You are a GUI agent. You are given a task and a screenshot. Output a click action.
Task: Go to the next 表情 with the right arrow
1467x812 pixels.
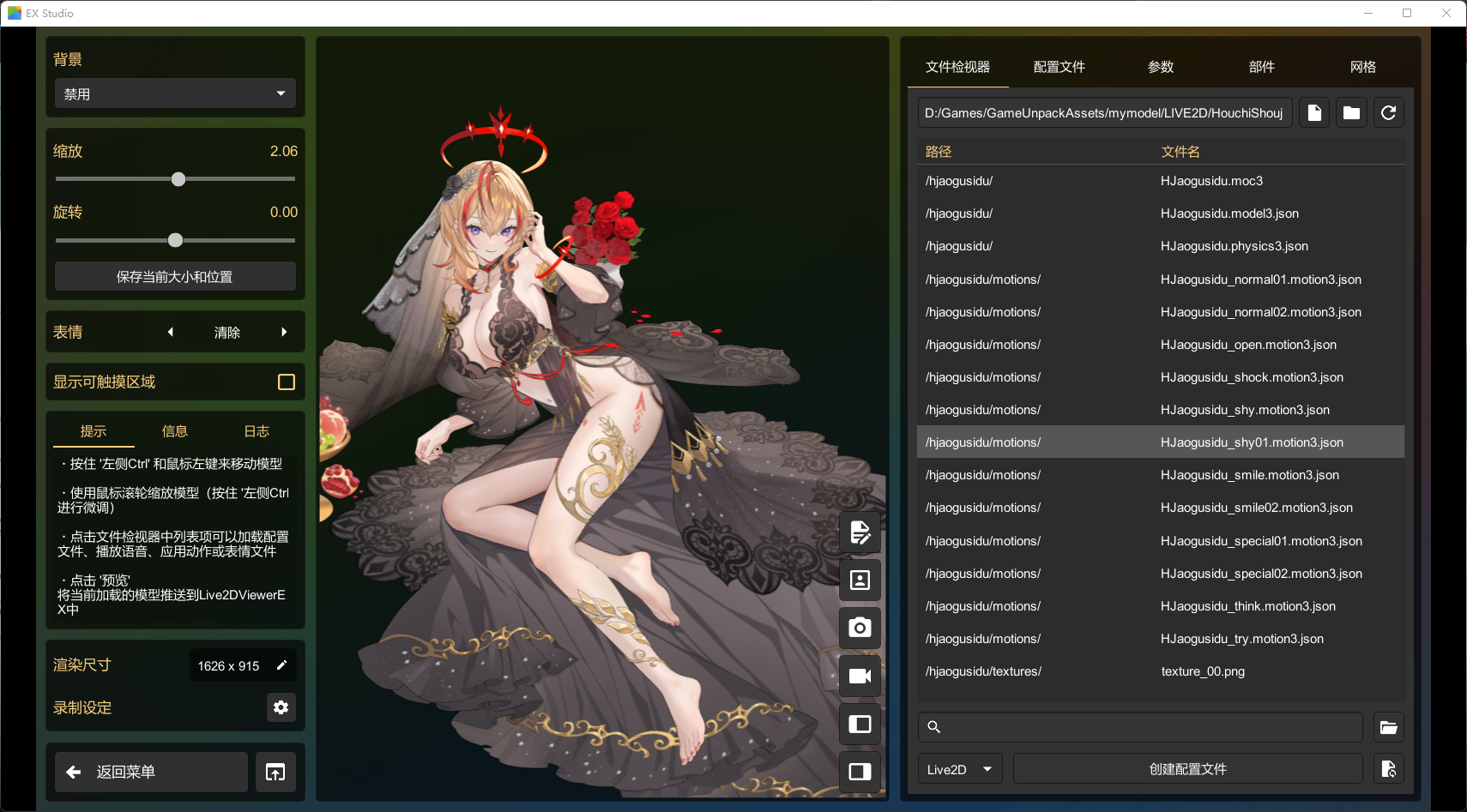click(x=284, y=332)
